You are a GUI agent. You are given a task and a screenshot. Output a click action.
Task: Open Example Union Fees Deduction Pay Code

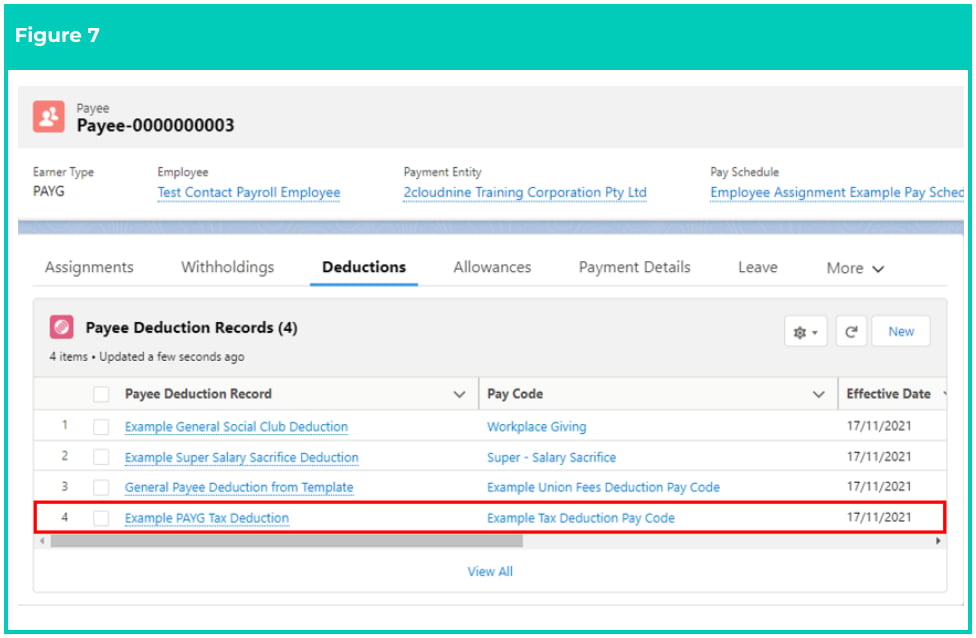click(x=603, y=487)
